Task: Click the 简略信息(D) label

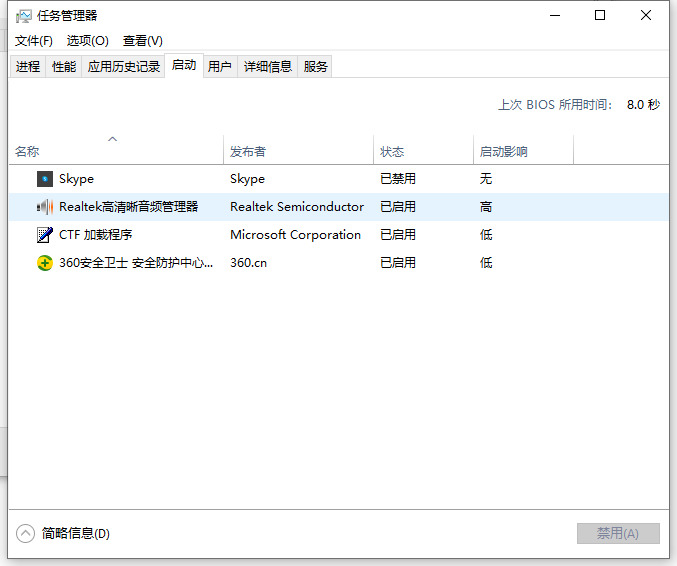Action: (x=76, y=534)
